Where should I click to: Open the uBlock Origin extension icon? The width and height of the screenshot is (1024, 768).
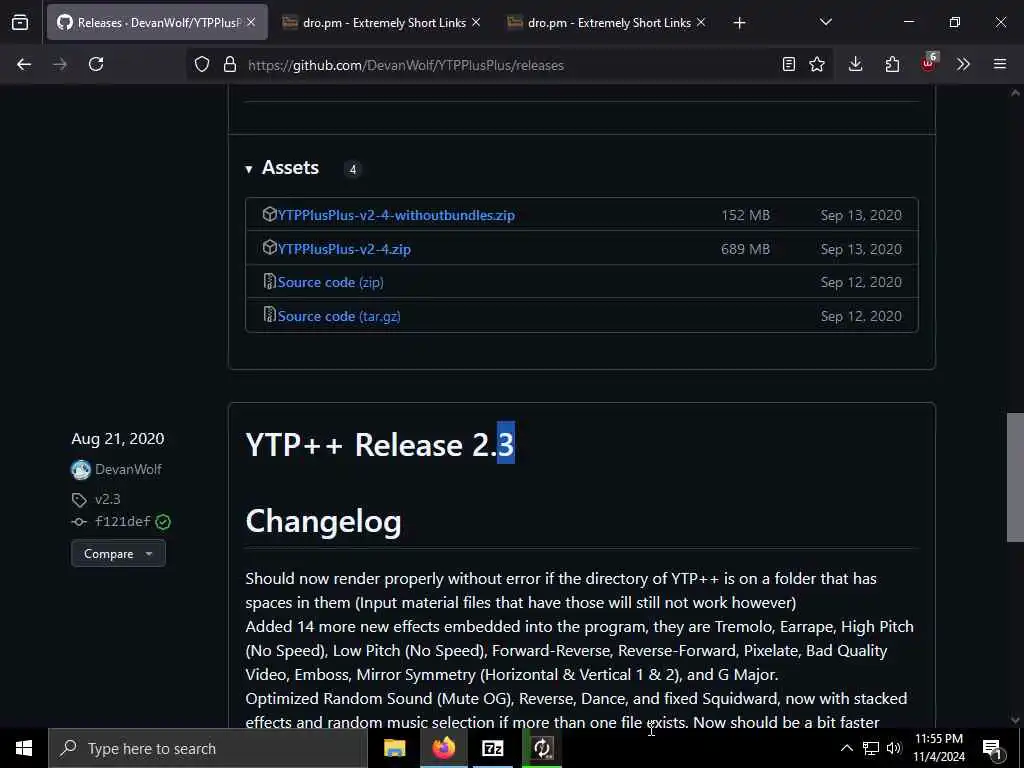929,63
